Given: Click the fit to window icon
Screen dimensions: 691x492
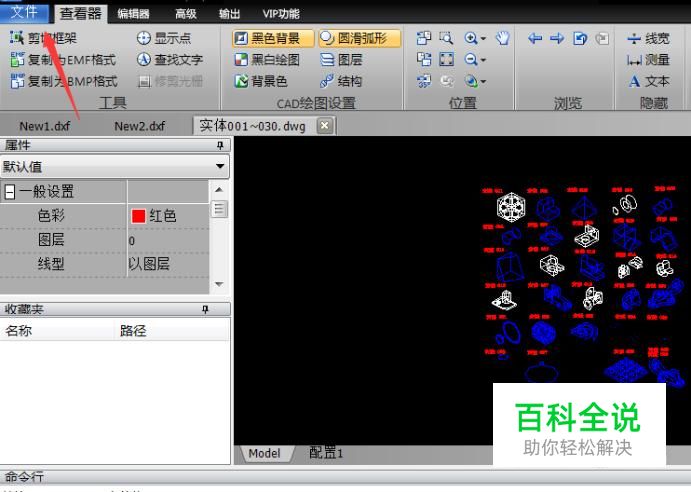Looking at the screenshot, I should pyautogui.click(x=446, y=60).
